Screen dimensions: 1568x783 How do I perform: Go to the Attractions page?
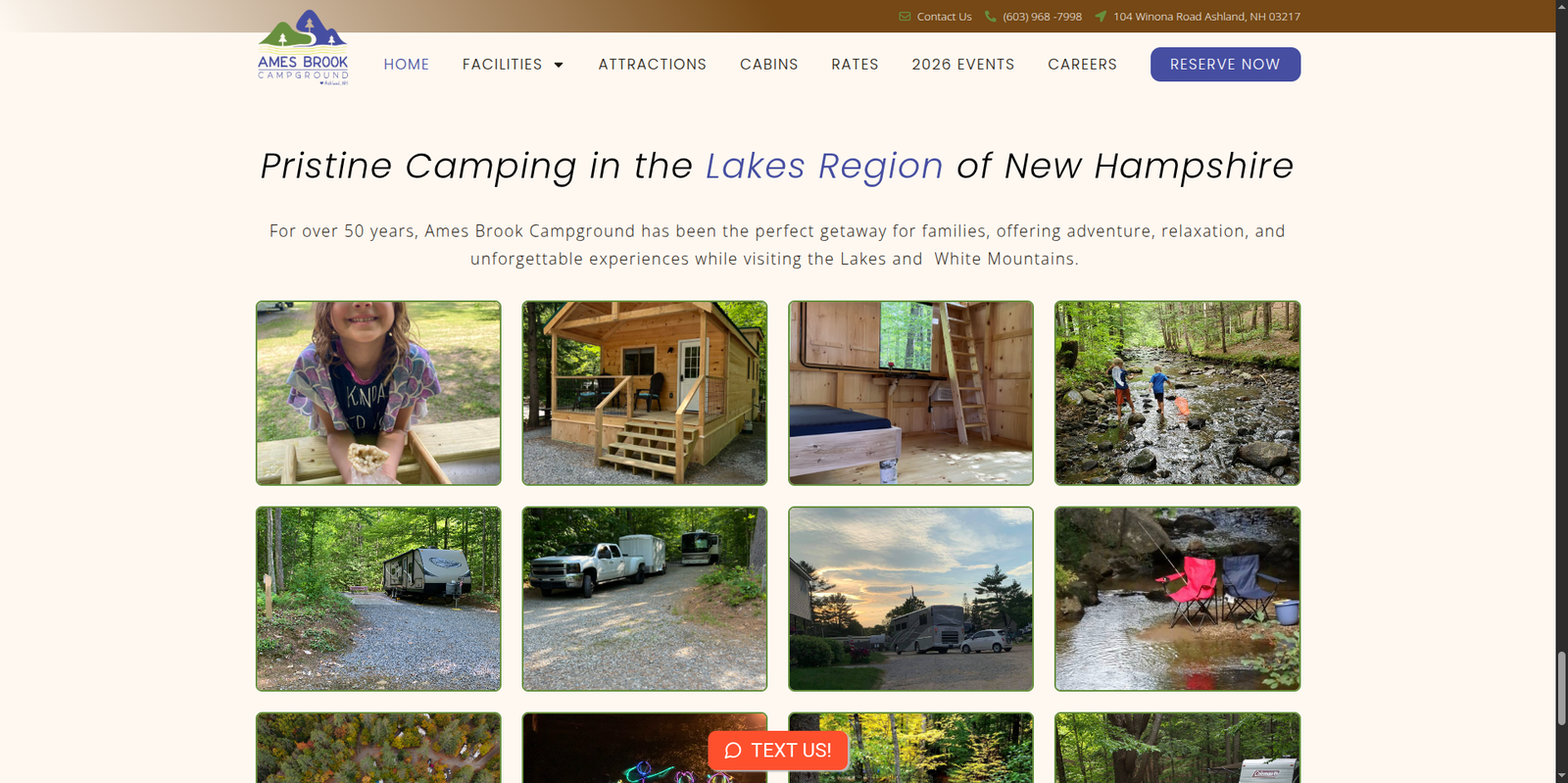coord(652,65)
